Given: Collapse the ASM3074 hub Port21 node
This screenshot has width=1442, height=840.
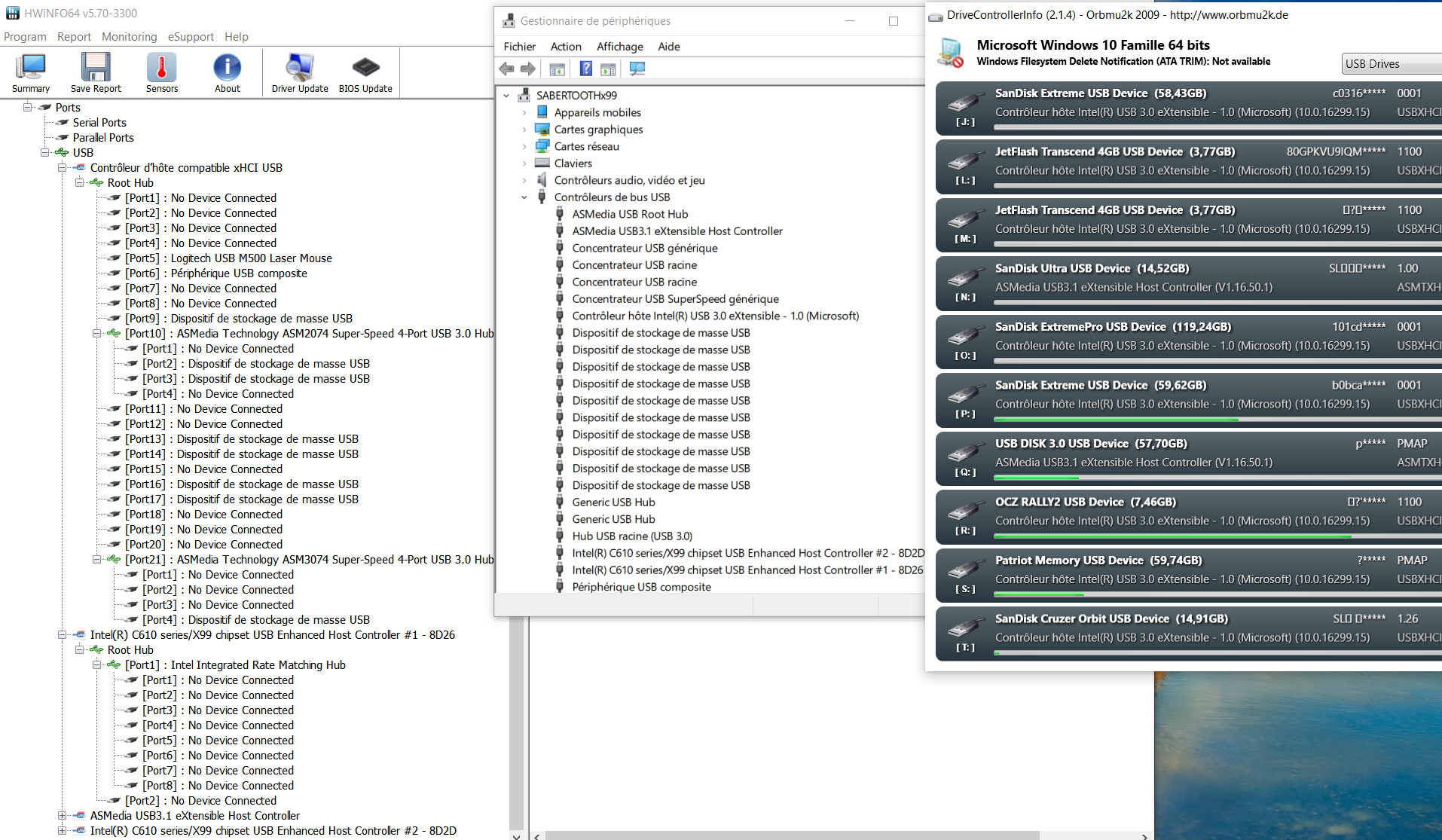Looking at the screenshot, I should [97, 559].
